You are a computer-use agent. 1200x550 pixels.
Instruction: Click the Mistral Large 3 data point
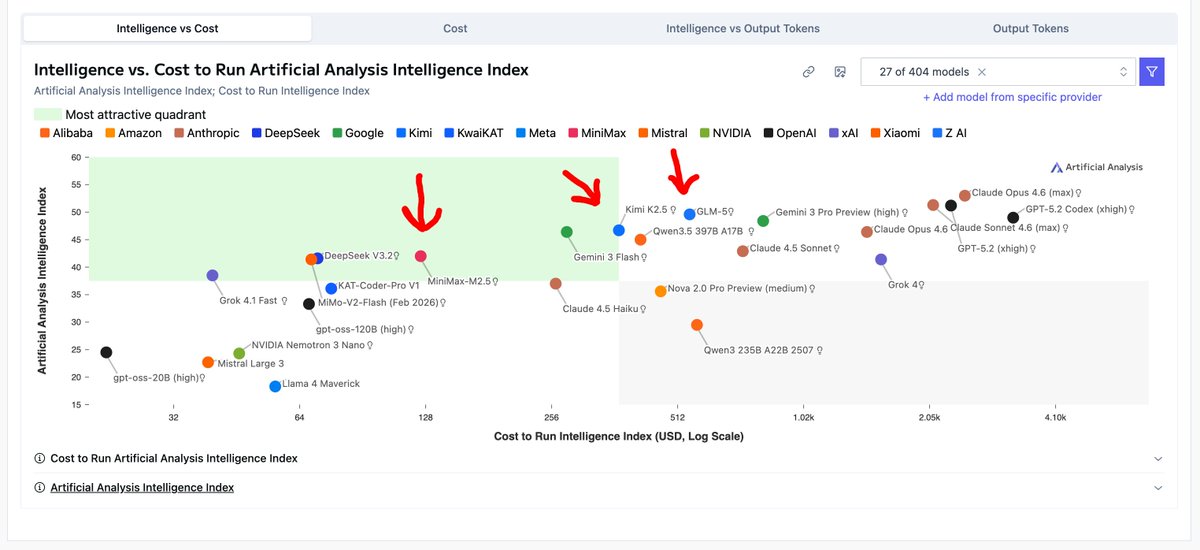tap(208, 362)
